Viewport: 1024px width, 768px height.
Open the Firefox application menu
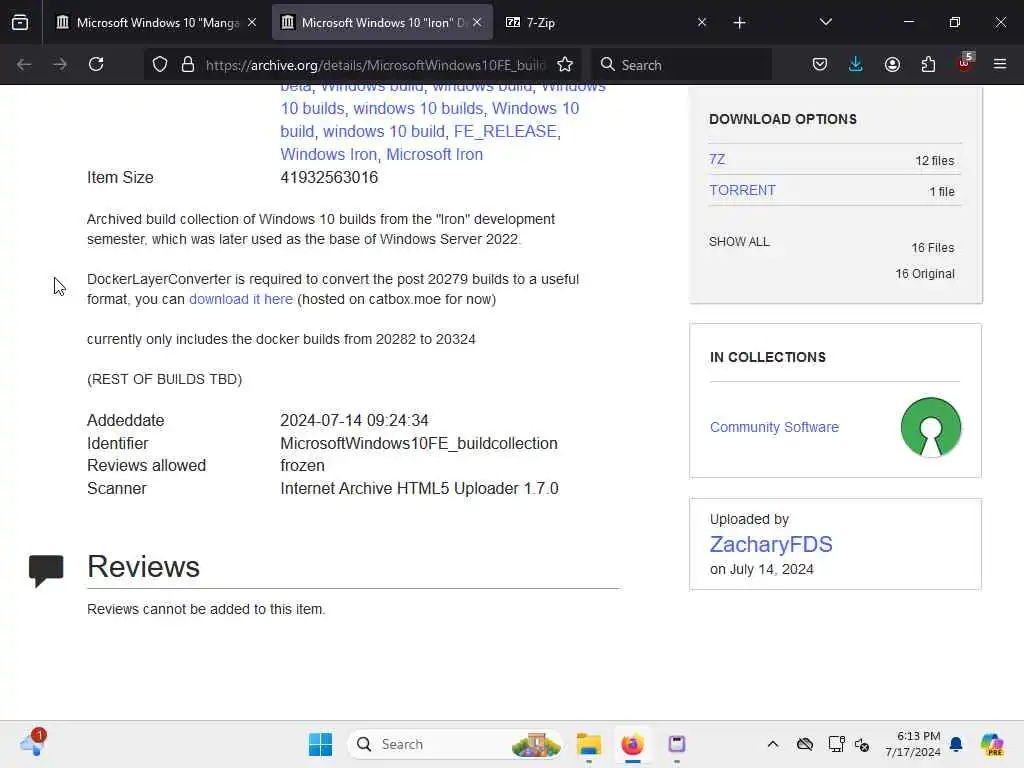click(x=1000, y=65)
